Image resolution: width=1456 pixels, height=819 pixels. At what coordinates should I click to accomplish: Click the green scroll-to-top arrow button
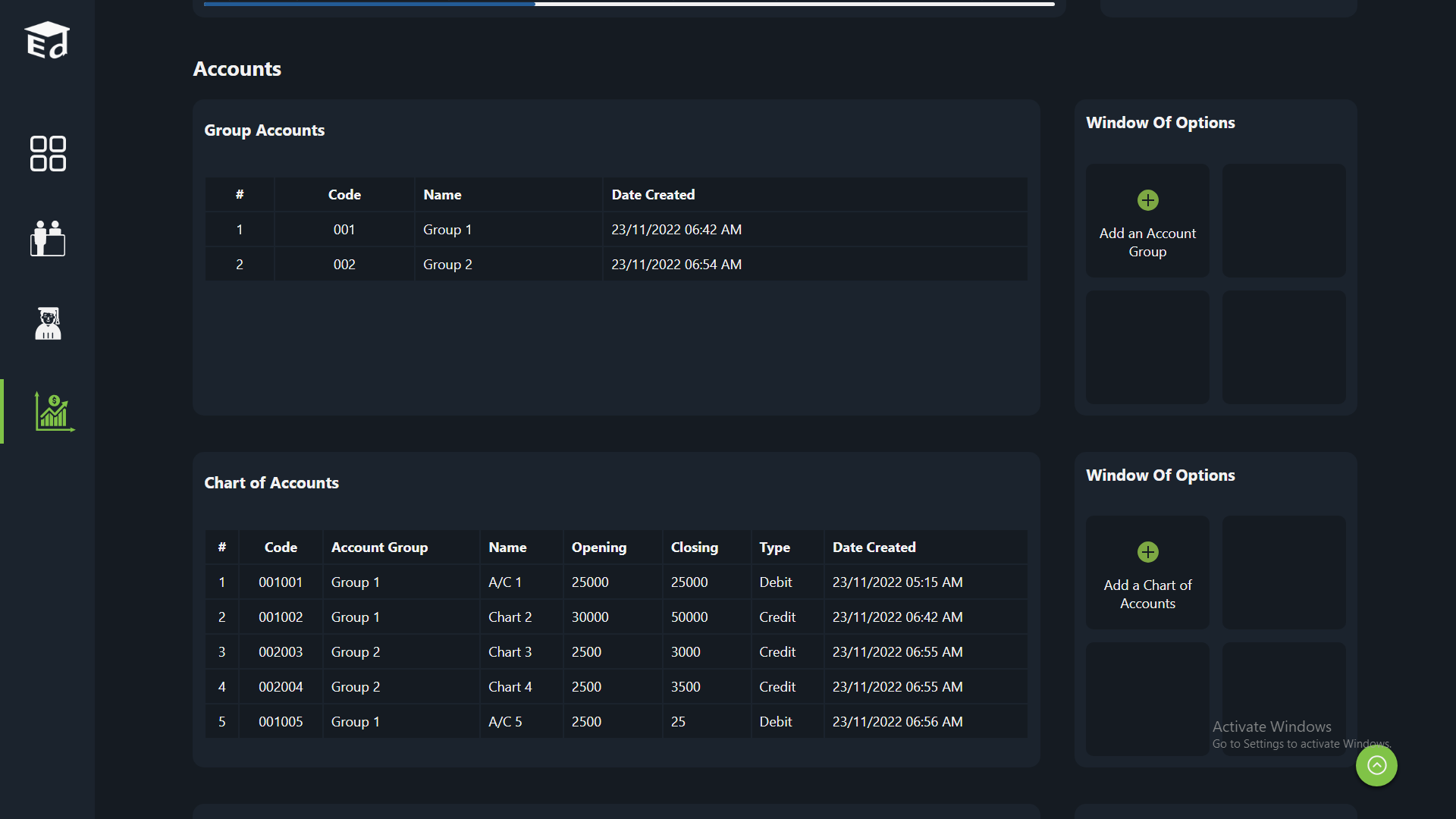click(1376, 765)
